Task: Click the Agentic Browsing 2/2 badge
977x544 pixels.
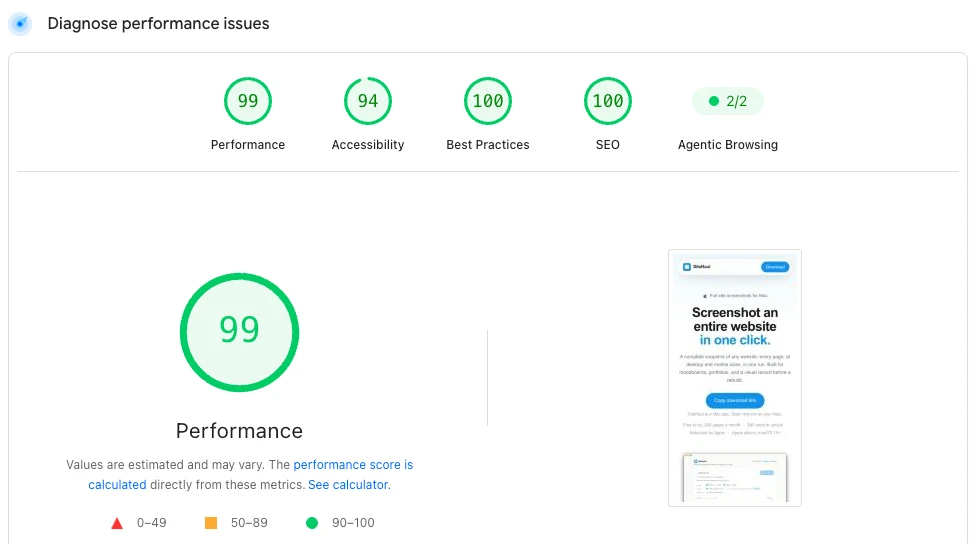Action: (728, 101)
